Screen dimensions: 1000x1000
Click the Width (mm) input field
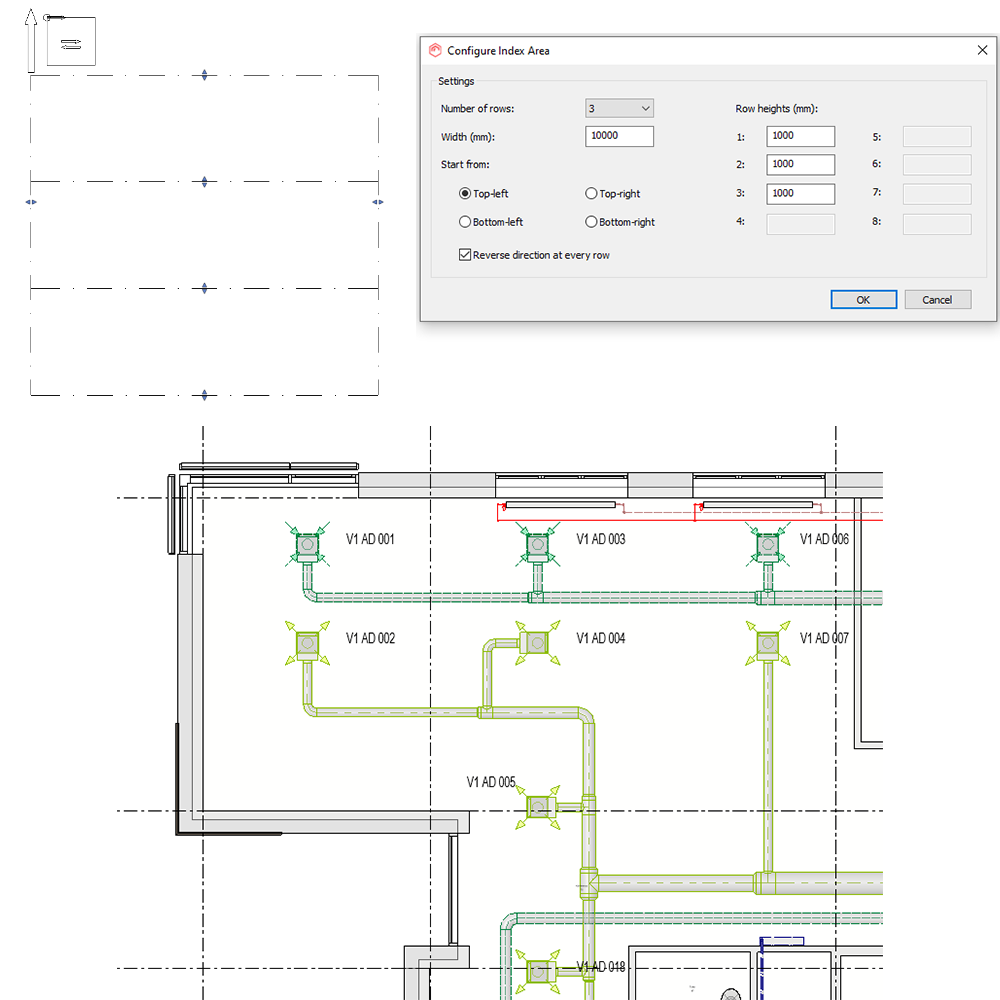619,136
